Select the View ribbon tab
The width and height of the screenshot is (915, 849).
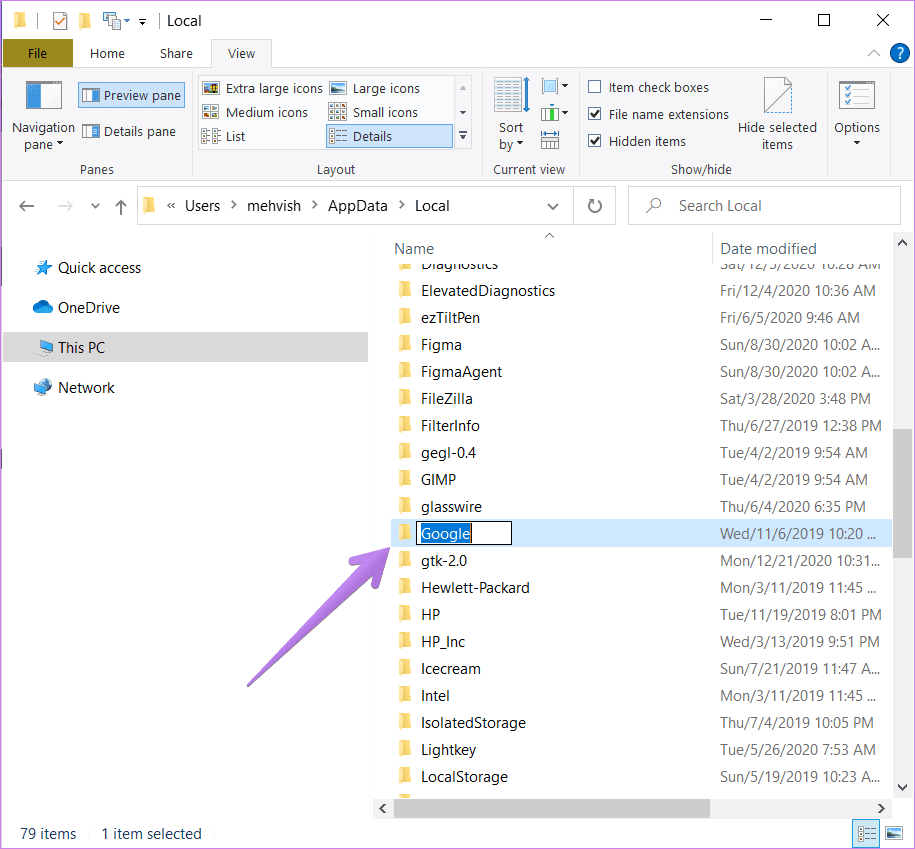click(242, 53)
